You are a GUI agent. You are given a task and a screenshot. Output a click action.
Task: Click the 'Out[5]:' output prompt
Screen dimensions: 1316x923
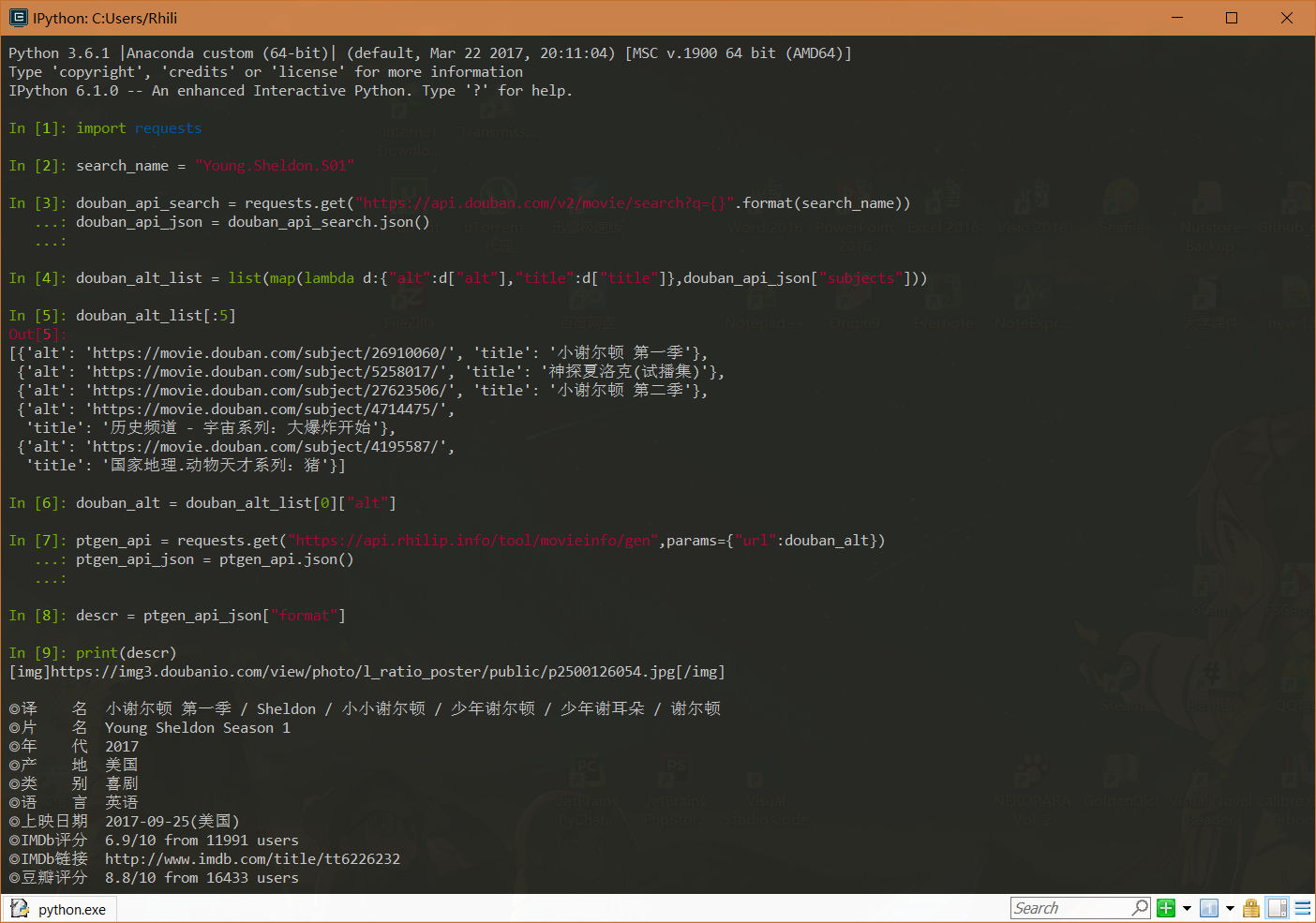[x=37, y=335]
